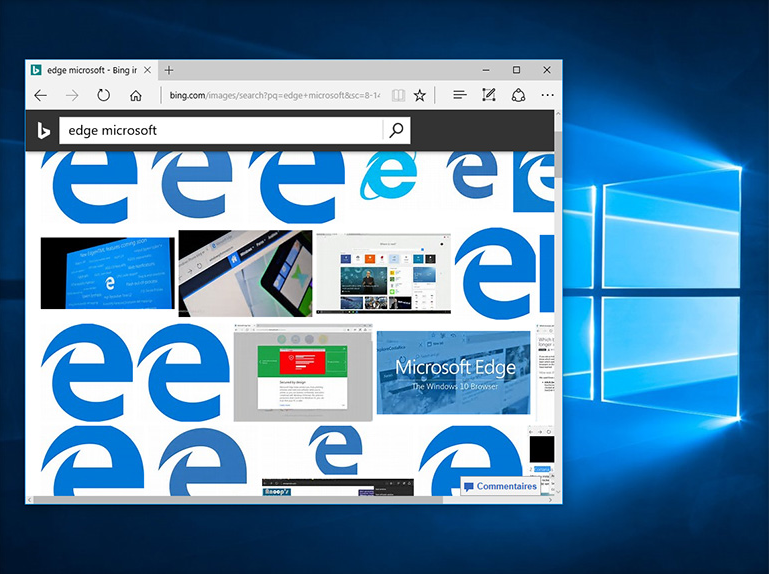
Task: Click the Bing logo in header
Action: [43, 130]
